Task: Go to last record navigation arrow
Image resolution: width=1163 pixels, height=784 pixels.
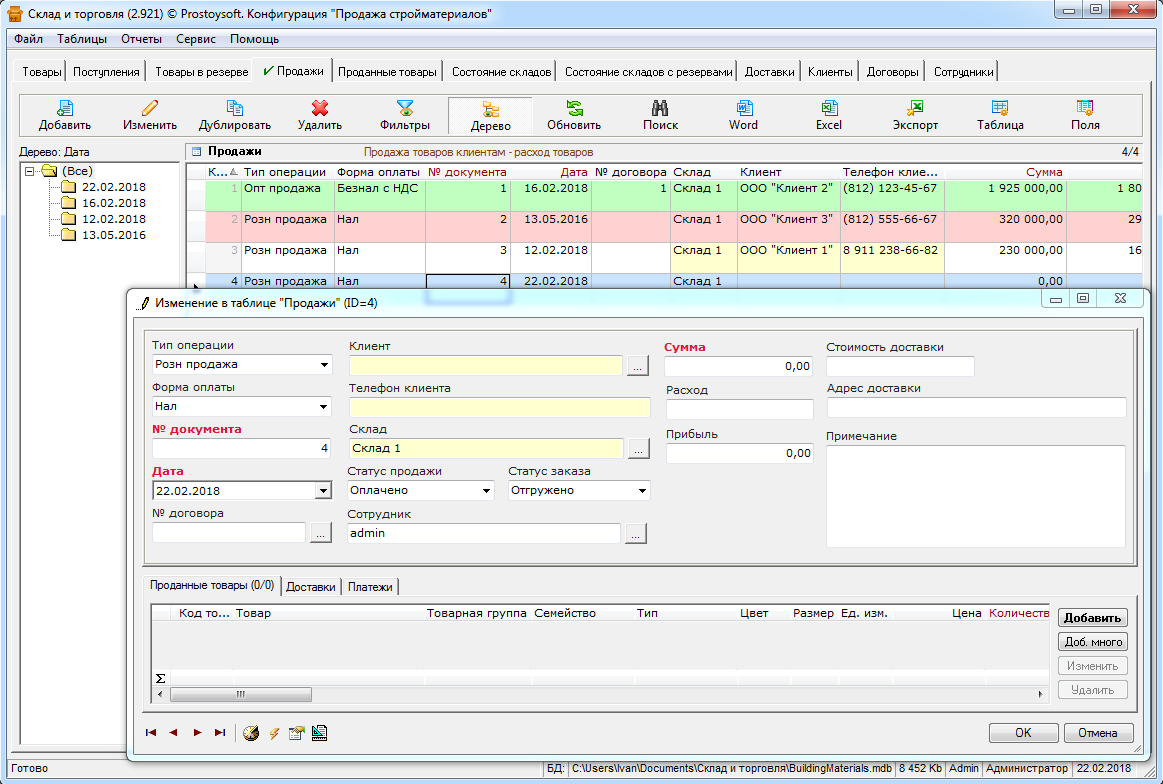Action: [x=220, y=733]
